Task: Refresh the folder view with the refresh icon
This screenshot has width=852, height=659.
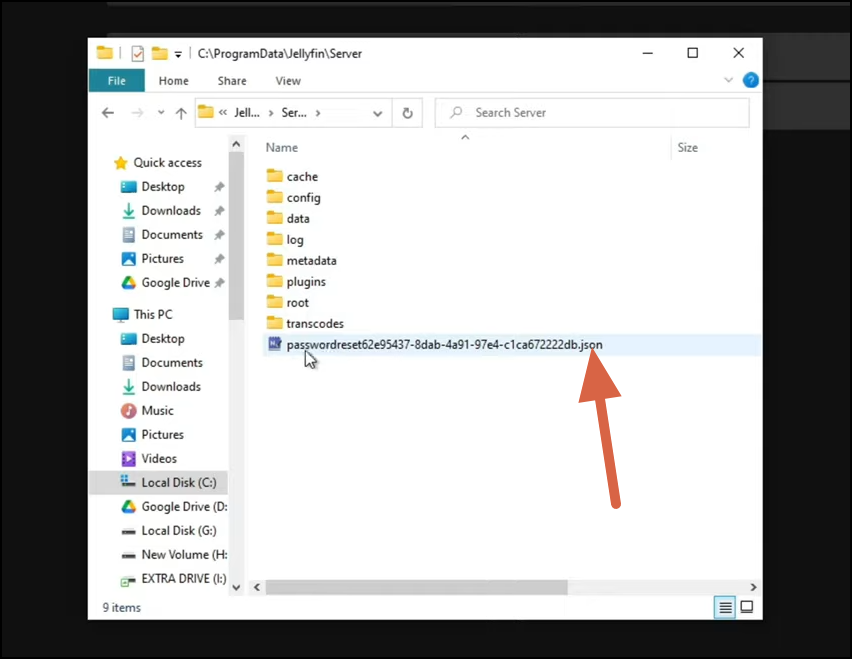Action: click(x=408, y=112)
